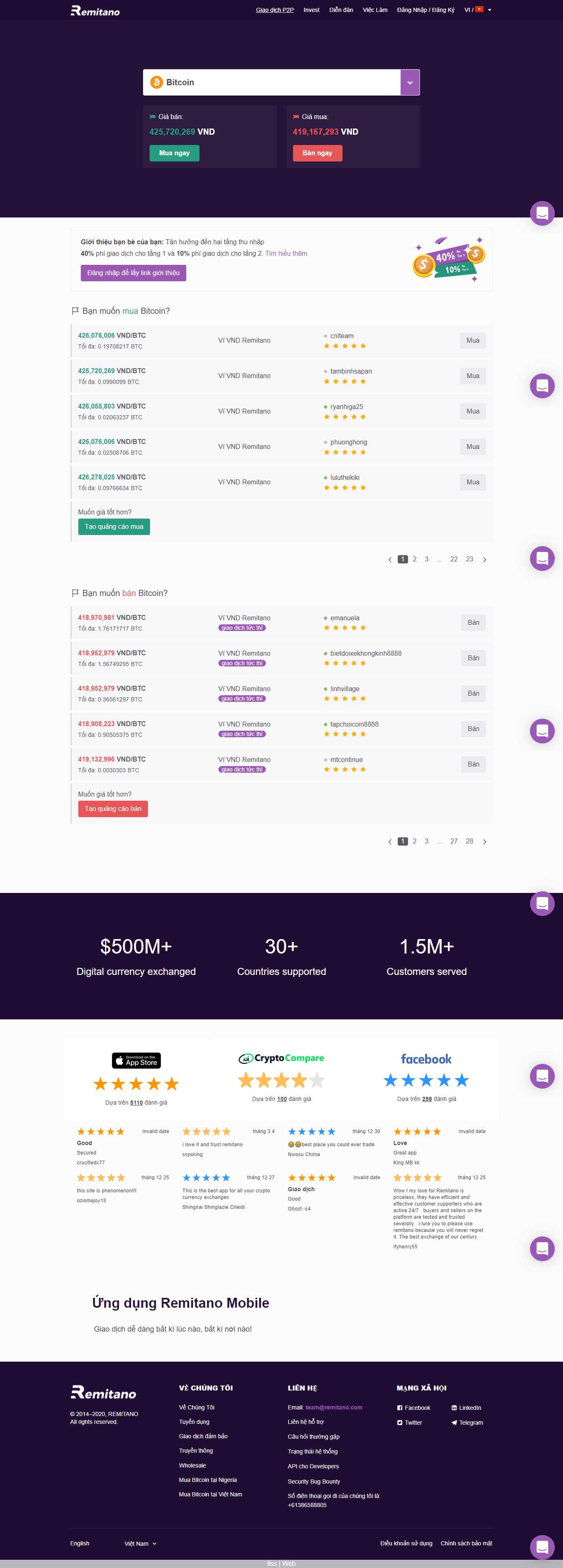Select page 28 in sell pagination
563x1568 pixels.
[469, 841]
